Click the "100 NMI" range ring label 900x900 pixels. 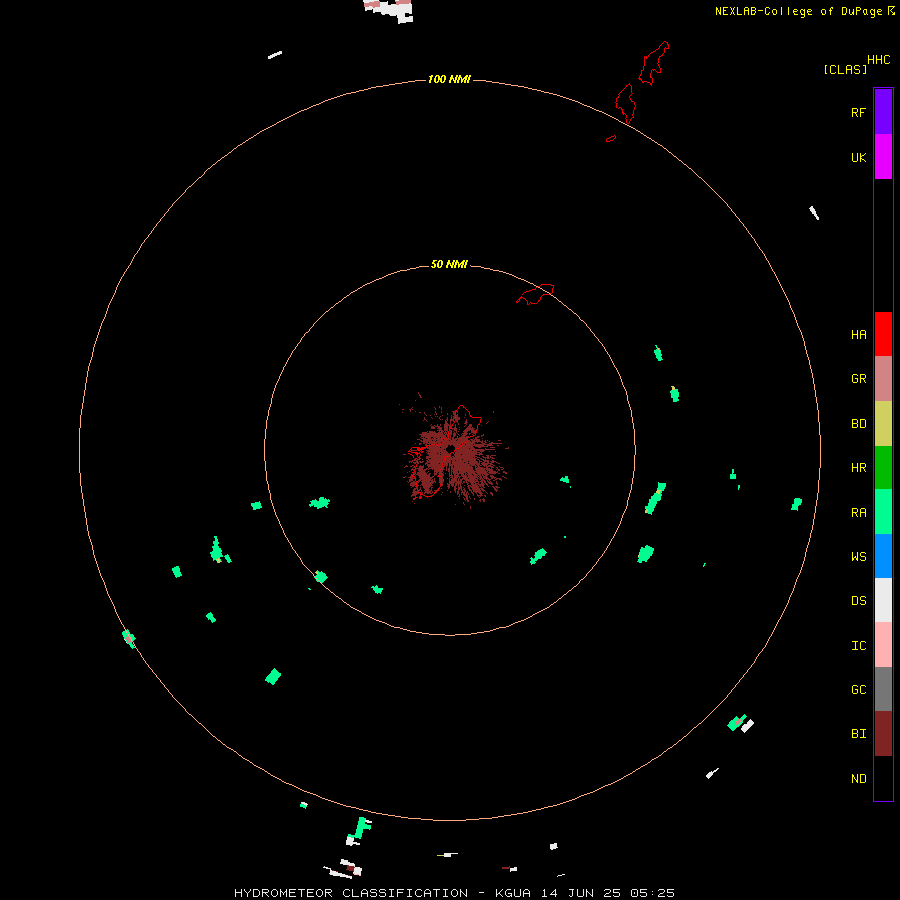point(449,79)
